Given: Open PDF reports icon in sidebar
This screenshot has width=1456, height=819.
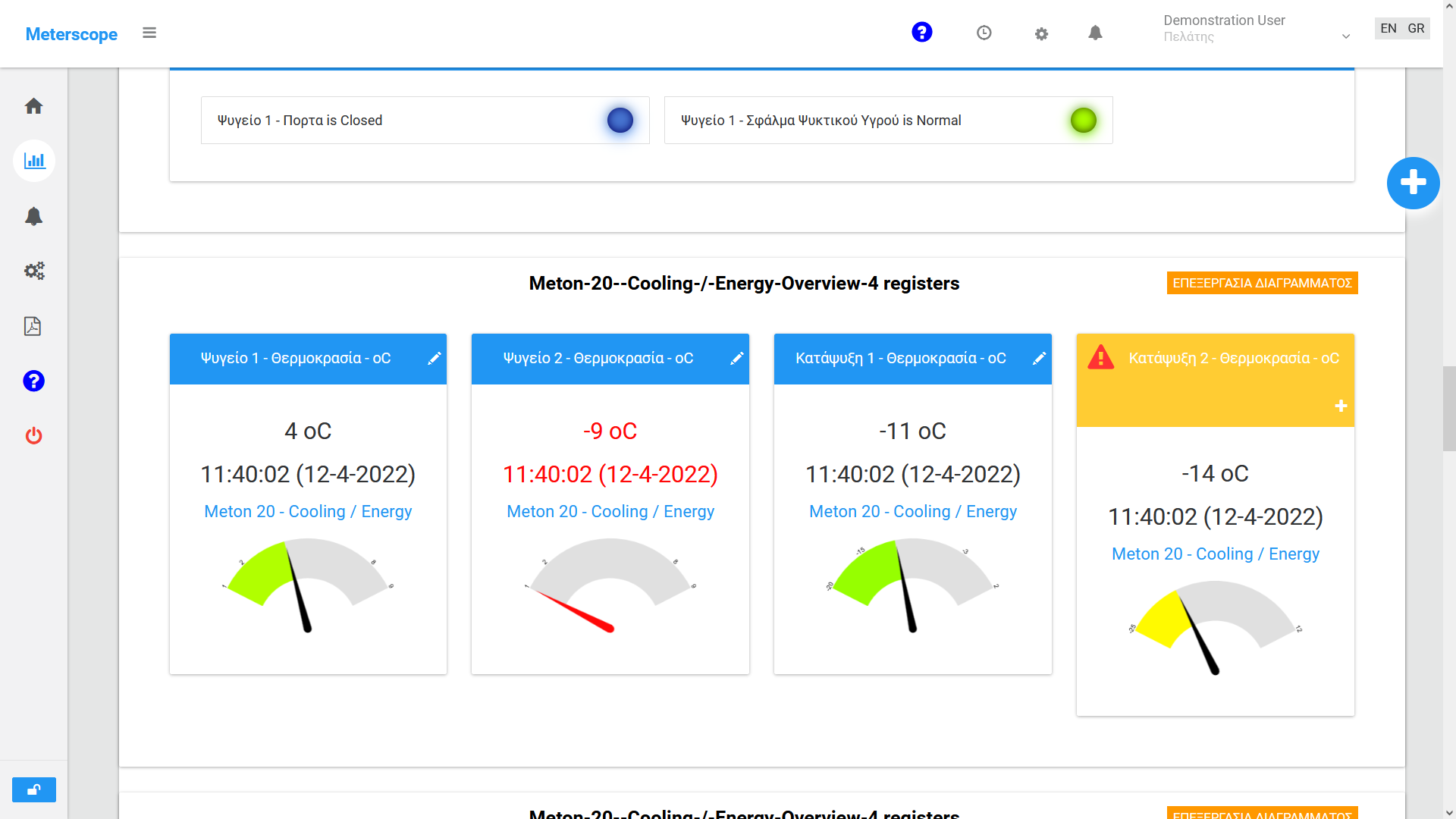Looking at the screenshot, I should [x=33, y=326].
